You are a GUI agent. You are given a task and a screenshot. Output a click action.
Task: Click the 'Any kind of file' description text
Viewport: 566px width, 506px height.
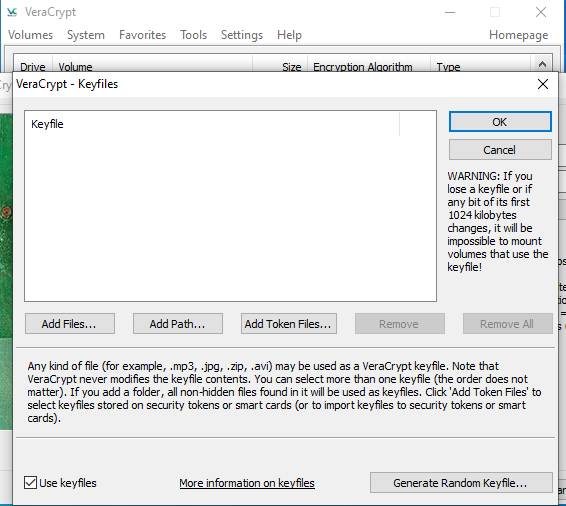click(284, 392)
